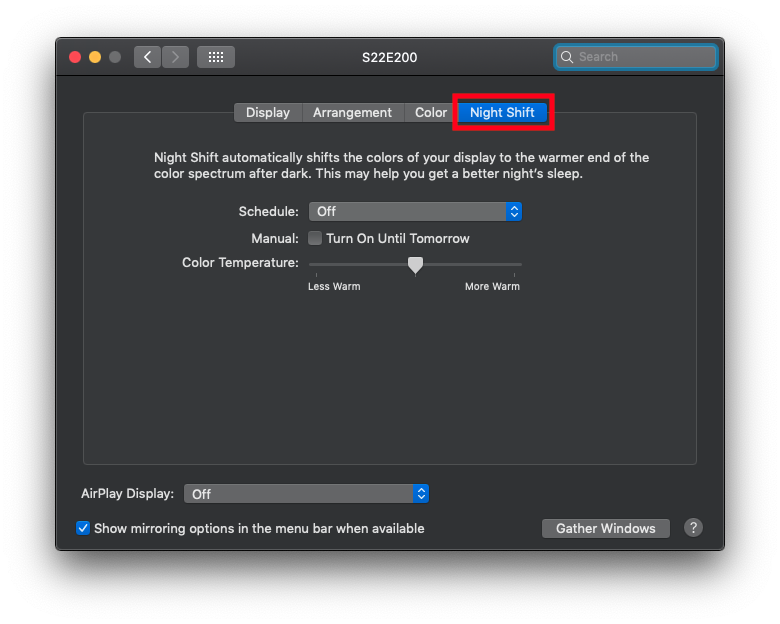Open the Schedule dropdown menu
This screenshot has width=780, height=624.
point(415,211)
